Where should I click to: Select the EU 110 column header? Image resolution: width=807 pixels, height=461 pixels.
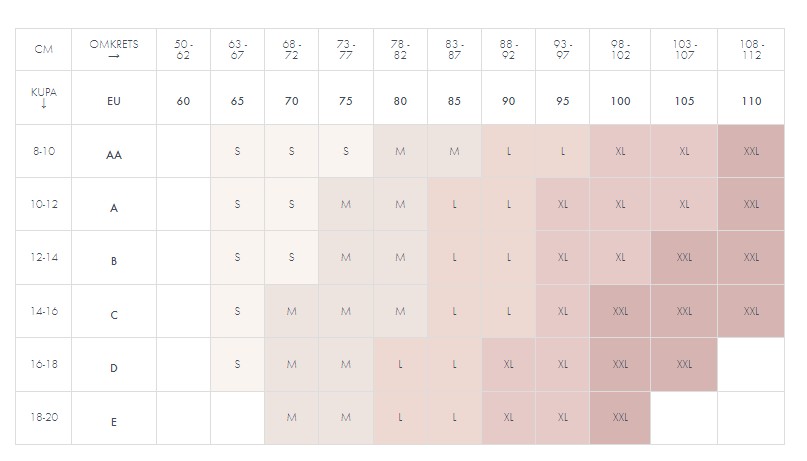click(x=751, y=101)
